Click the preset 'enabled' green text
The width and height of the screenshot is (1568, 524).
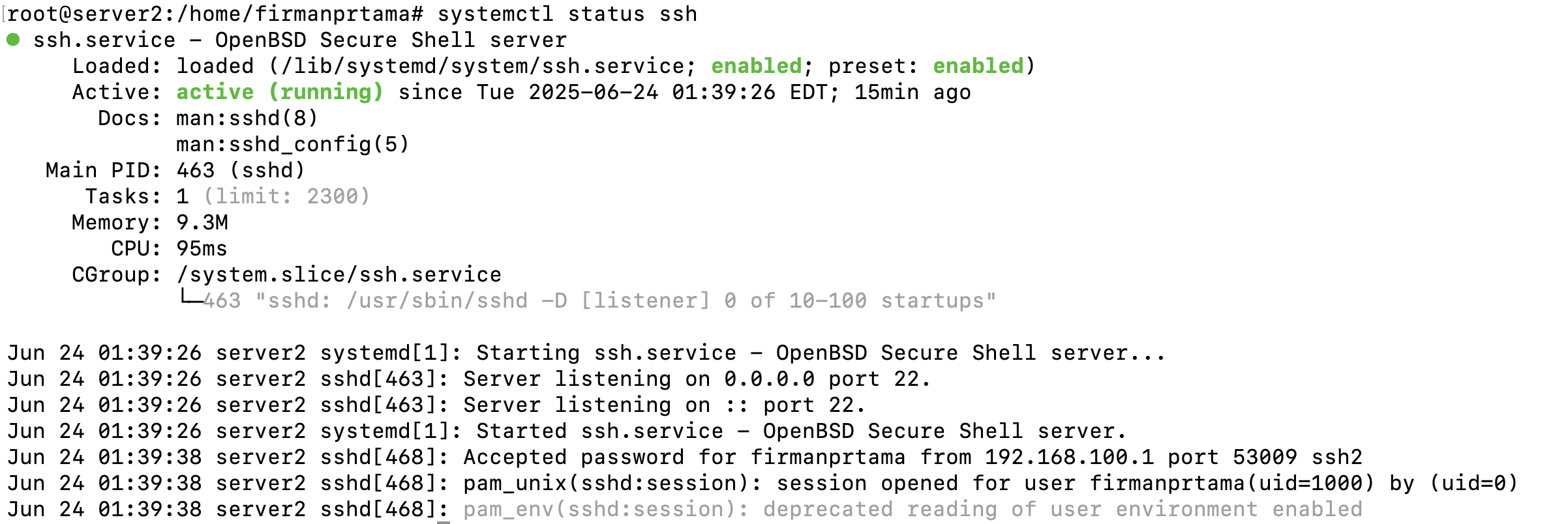pyautogui.click(x=978, y=66)
